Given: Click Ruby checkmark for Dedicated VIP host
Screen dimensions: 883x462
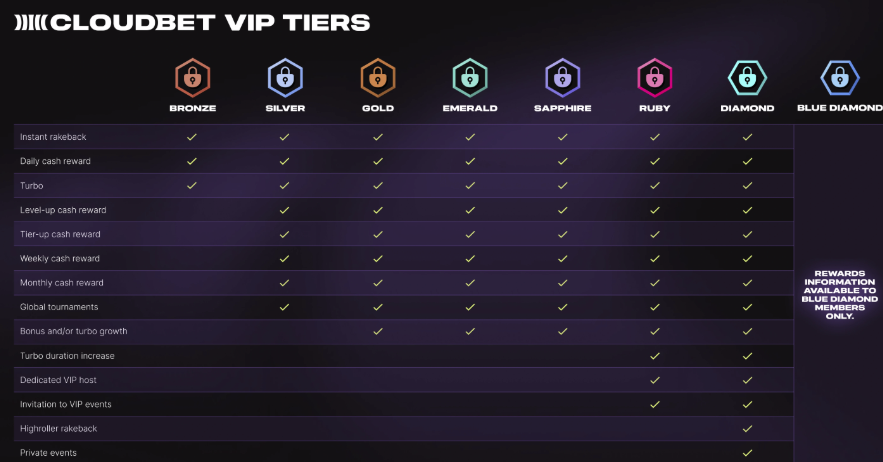Looking at the screenshot, I should point(654,380).
